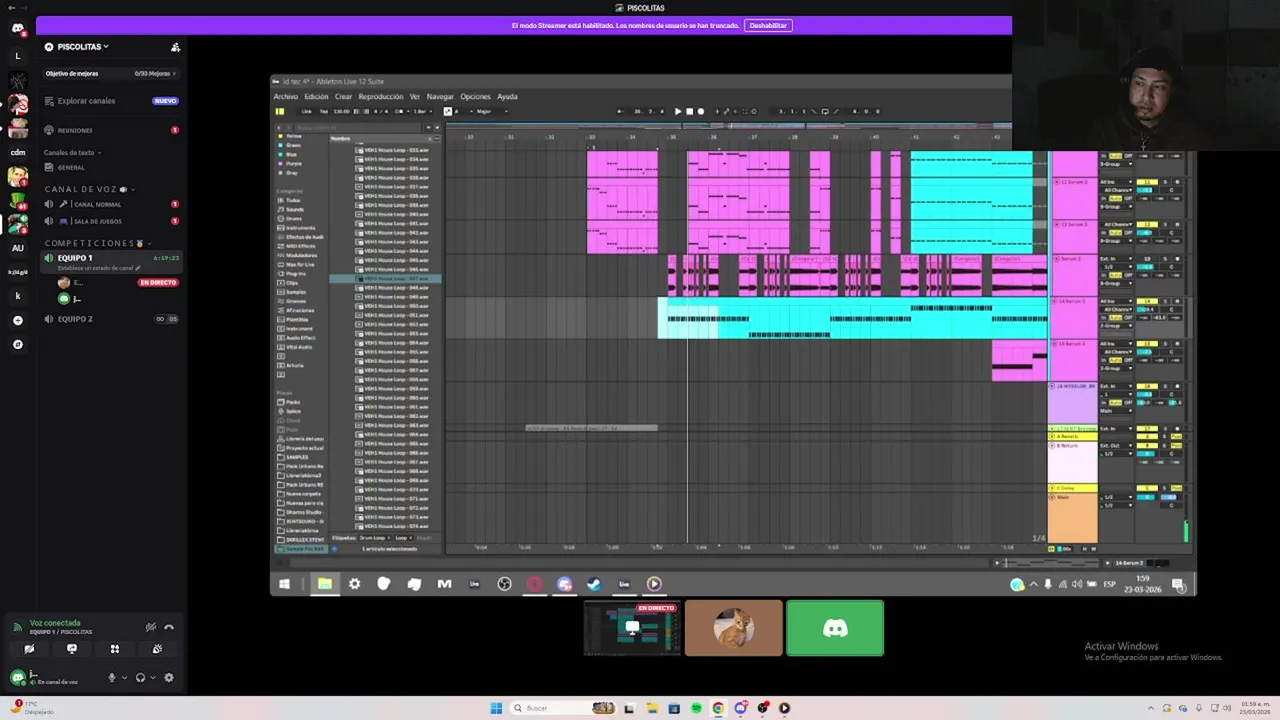Image resolution: width=1280 pixels, height=720 pixels.
Task: Click Ableton transport stop button
Action: click(x=689, y=111)
